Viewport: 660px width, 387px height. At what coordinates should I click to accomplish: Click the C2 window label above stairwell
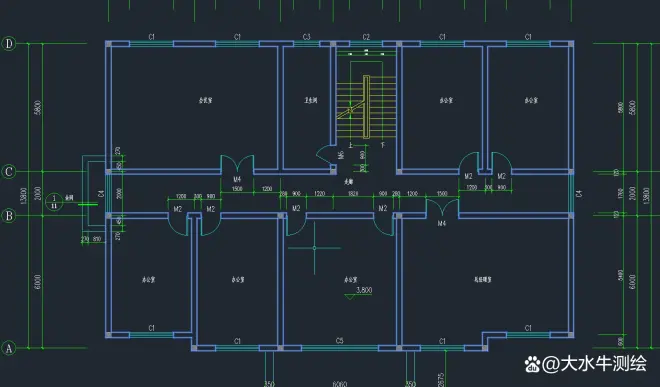(x=366, y=37)
